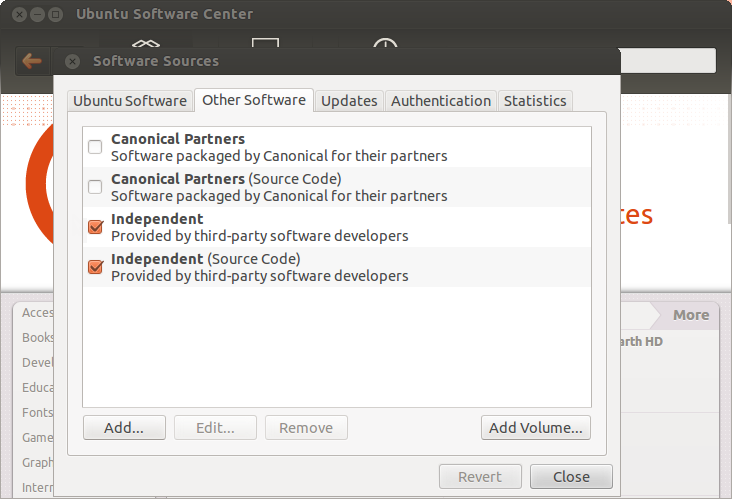Click the Software Center maximize icon
This screenshot has height=499, width=732.
pyautogui.click(x=55, y=14)
